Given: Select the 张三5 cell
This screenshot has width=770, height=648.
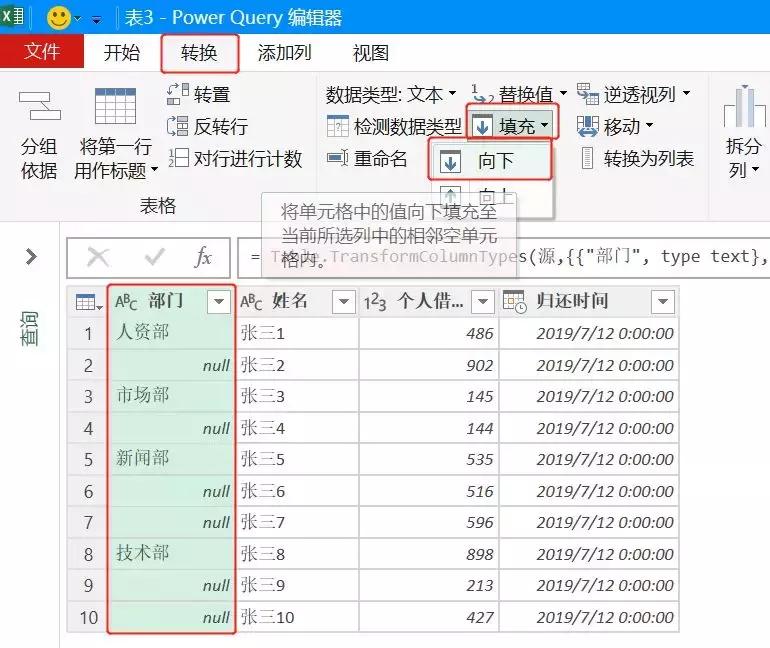Looking at the screenshot, I should pyautogui.click(x=298, y=459).
